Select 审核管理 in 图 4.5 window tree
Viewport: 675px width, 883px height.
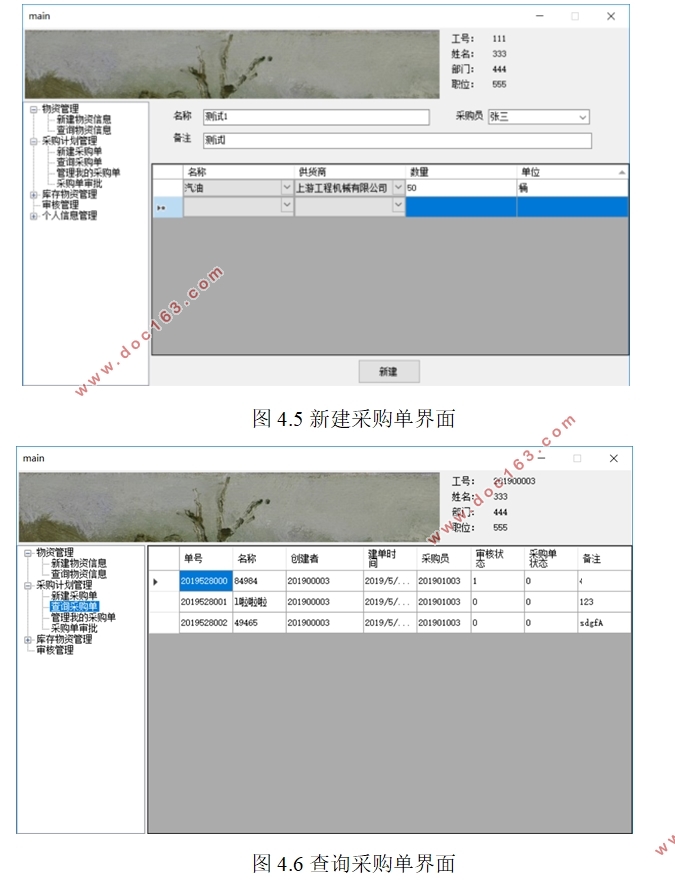60,206
